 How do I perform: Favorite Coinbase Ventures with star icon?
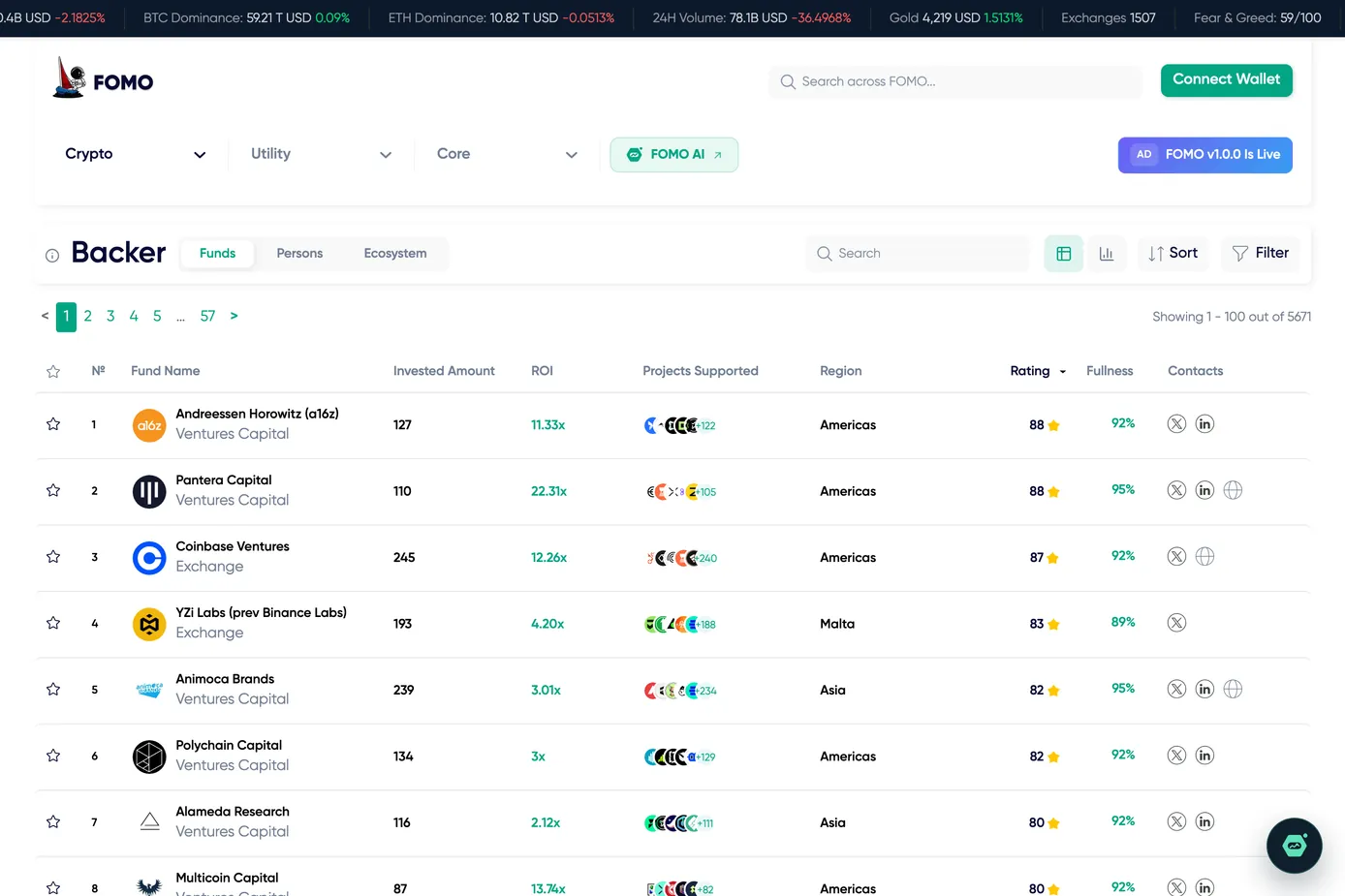click(53, 557)
